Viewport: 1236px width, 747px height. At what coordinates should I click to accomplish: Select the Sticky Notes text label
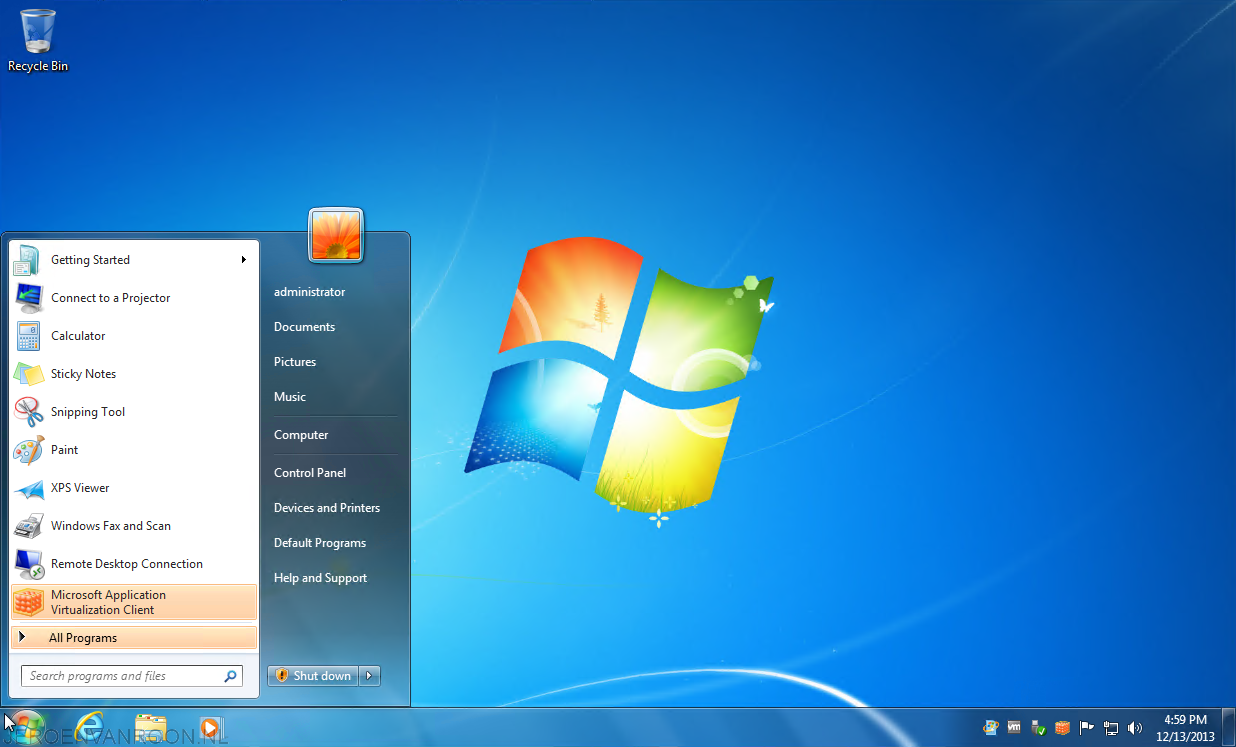pyautogui.click(x=84, y=374)
